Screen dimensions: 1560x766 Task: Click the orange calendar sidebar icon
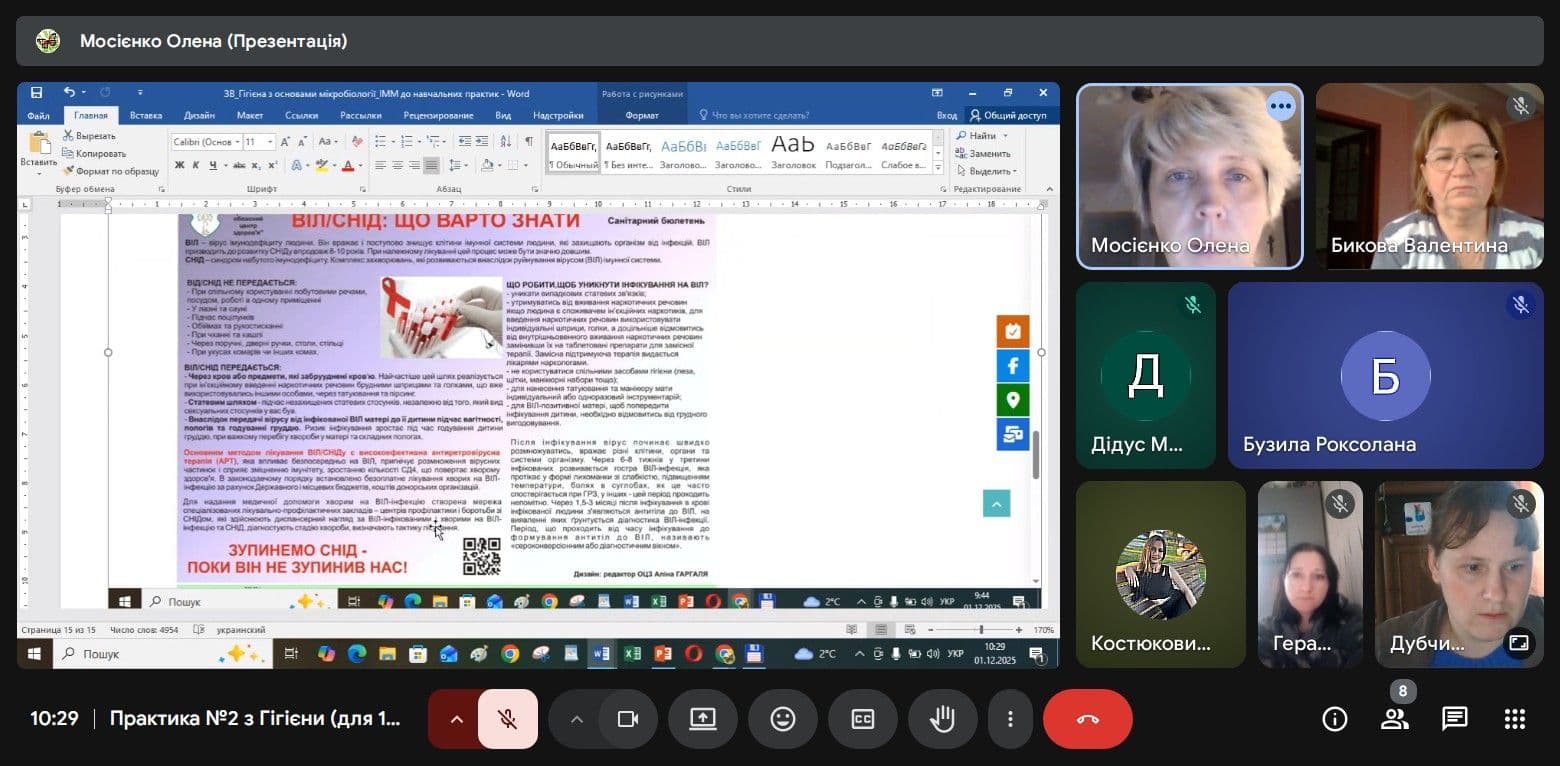(x=1012, y=331)
